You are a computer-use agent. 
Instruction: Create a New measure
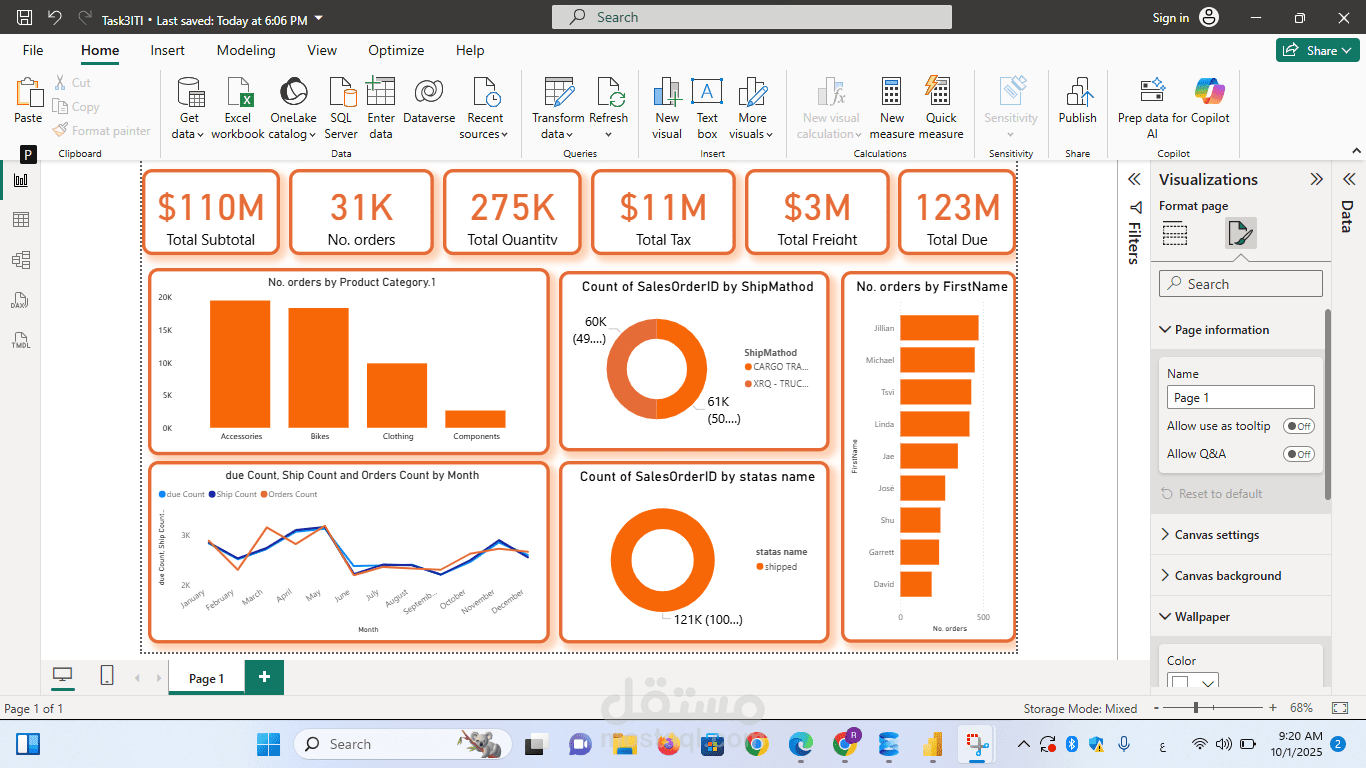[892, 108]
